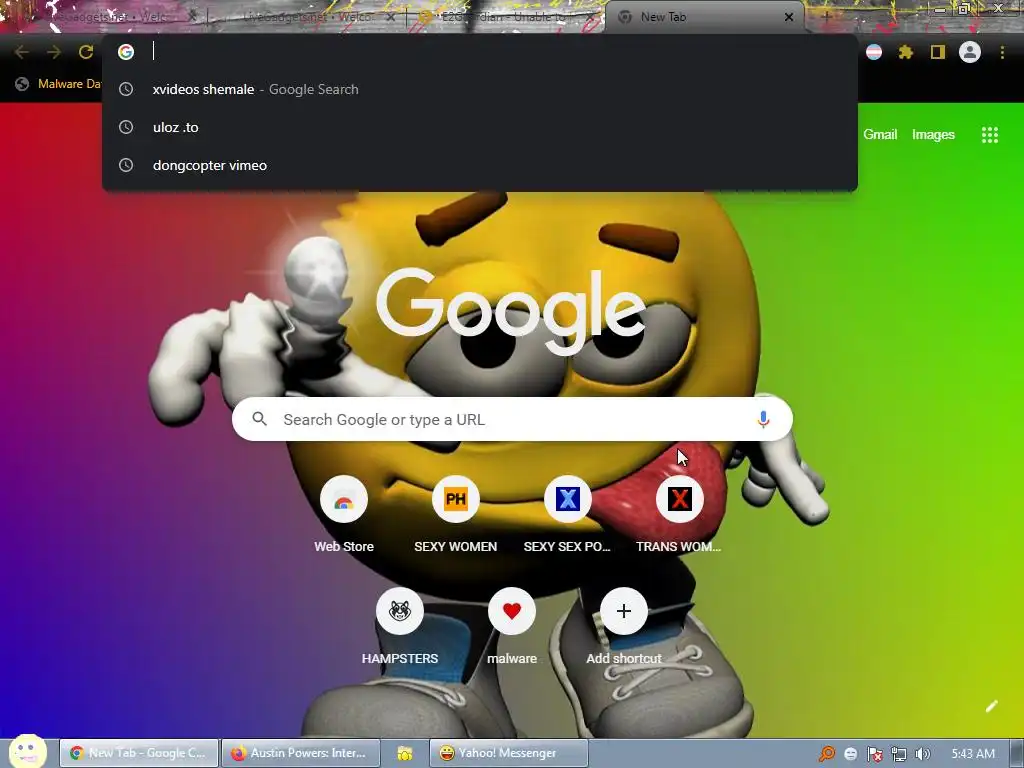Click the magnifier icon in the search box

point(259,419)
